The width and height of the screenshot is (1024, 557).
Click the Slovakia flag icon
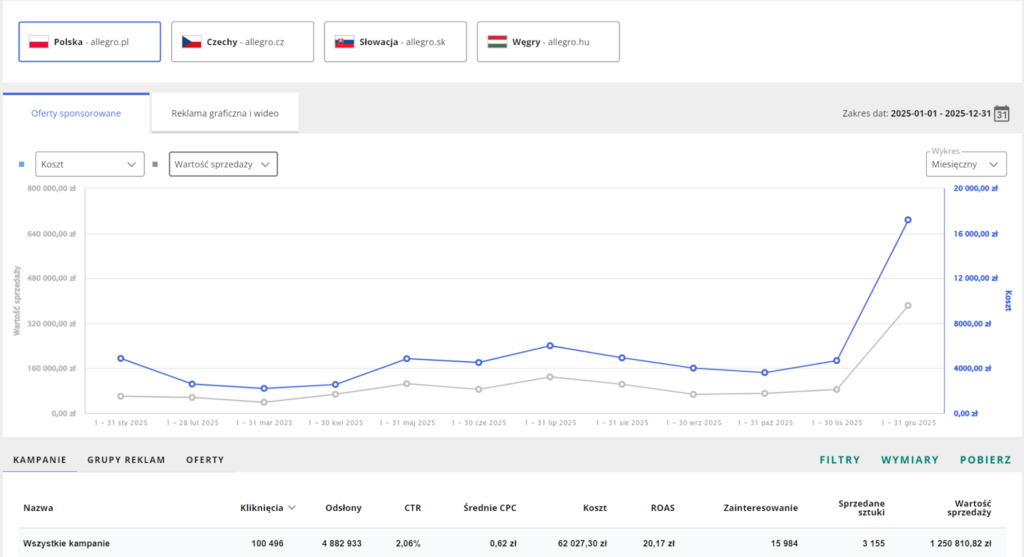coord(344,42)
